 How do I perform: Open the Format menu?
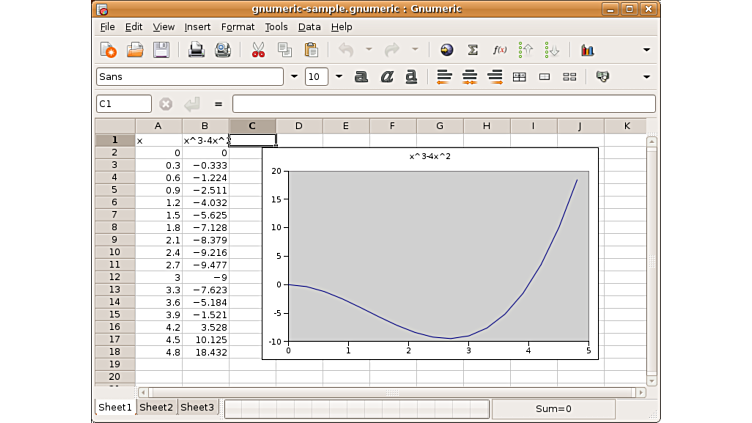pyautogui.click(x=237, y=27)
